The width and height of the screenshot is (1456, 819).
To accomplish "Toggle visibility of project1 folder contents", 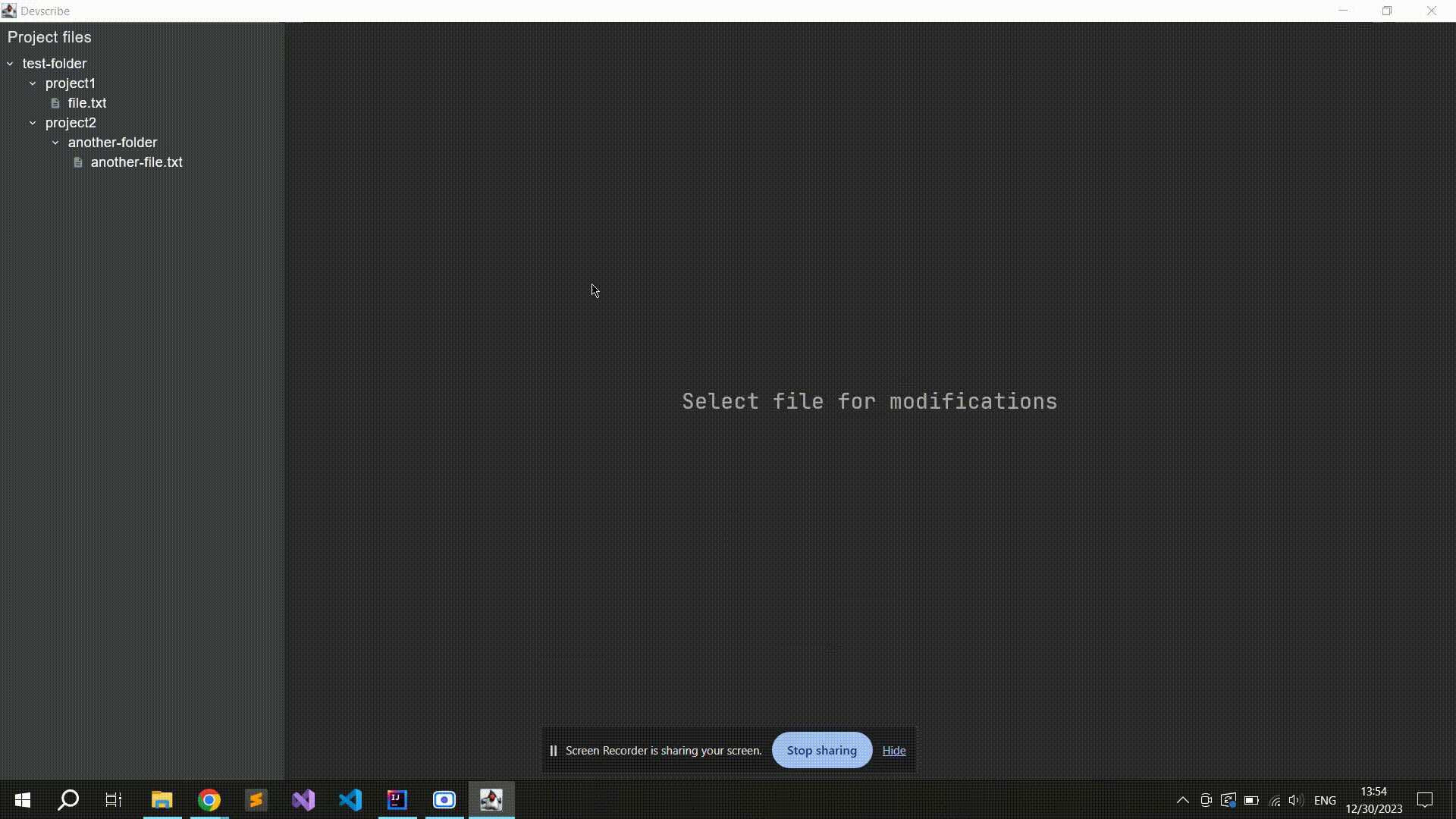I will (33, 83).
